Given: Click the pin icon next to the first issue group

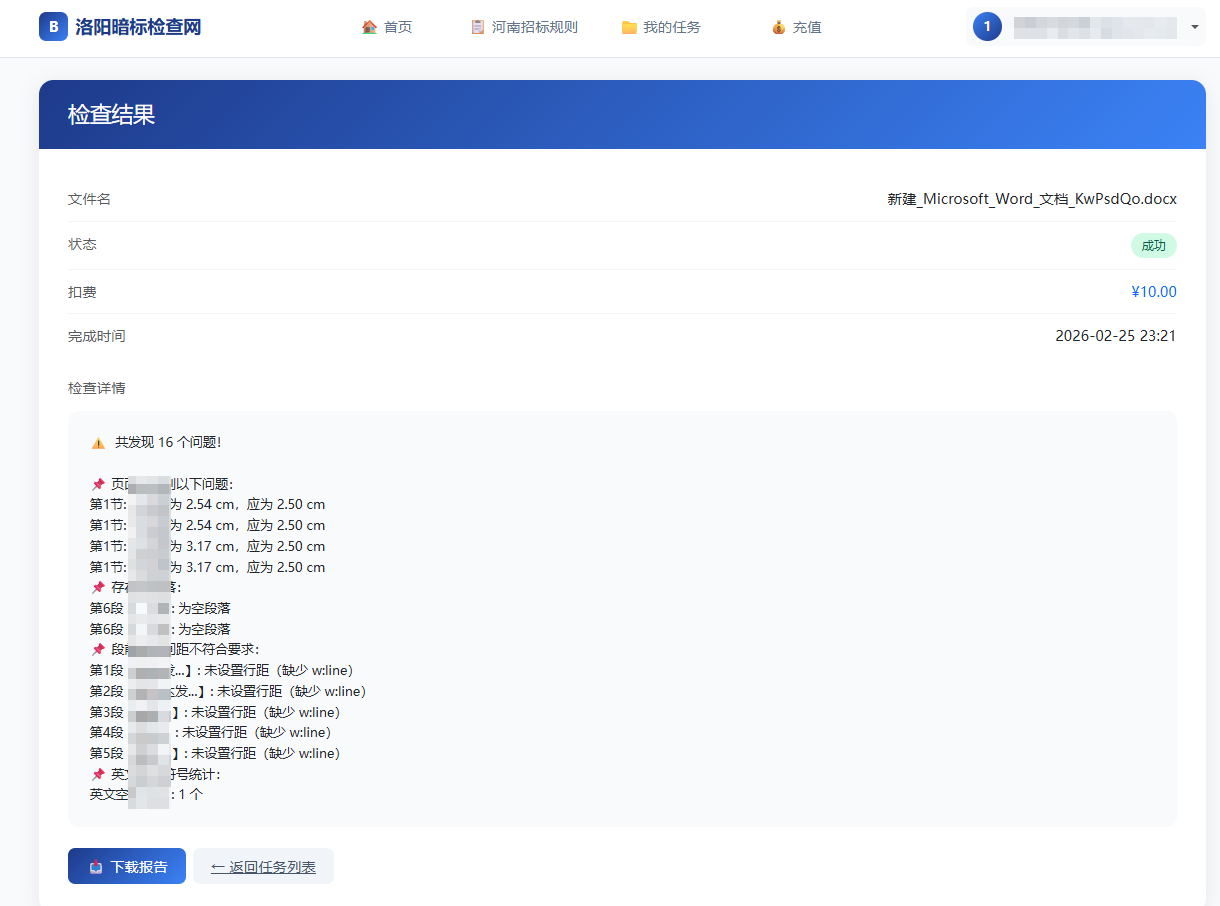Looking at the screenshot, I should tap(97, 483).
